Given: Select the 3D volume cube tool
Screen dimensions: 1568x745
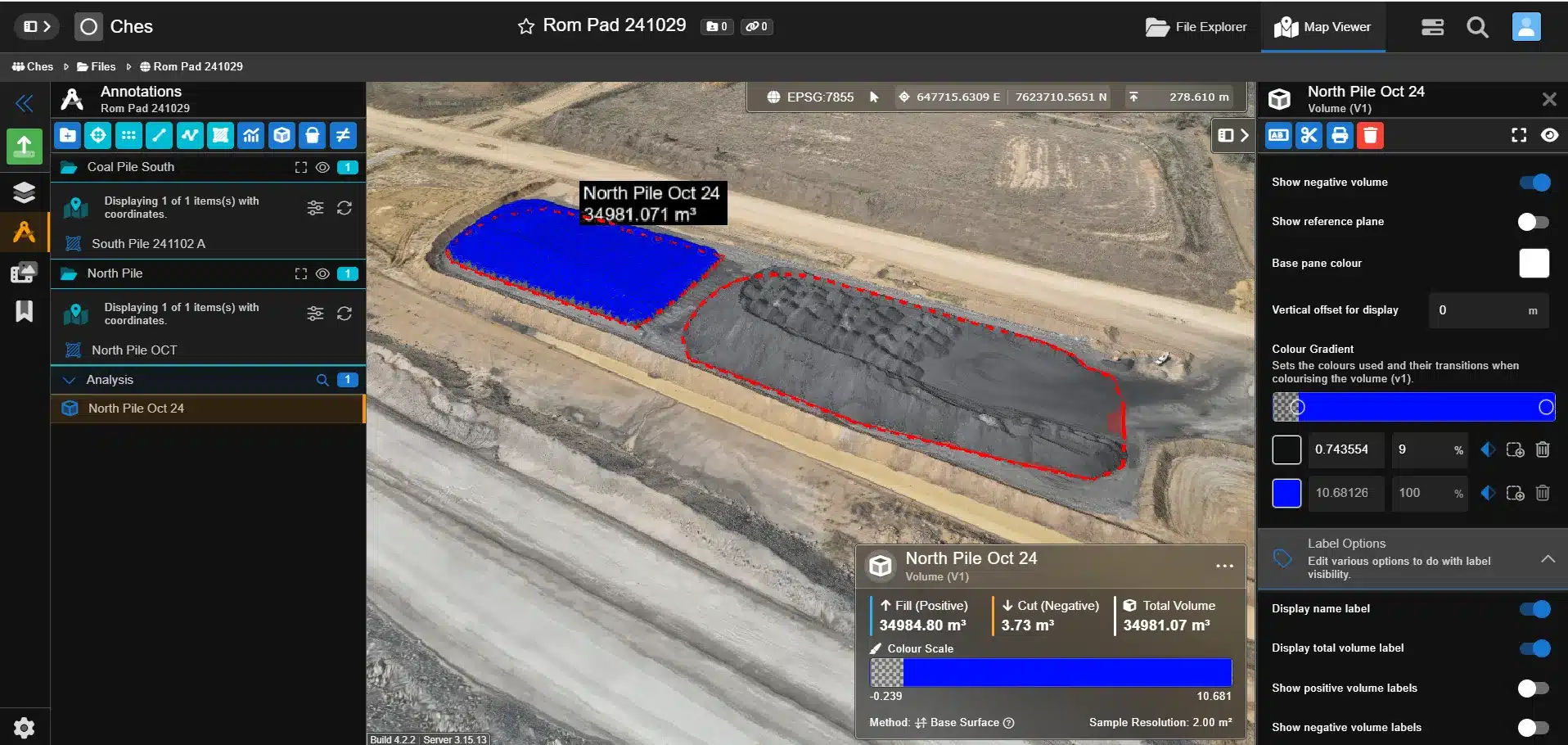Looking at the screenshot, I should (x=282, y=135).
